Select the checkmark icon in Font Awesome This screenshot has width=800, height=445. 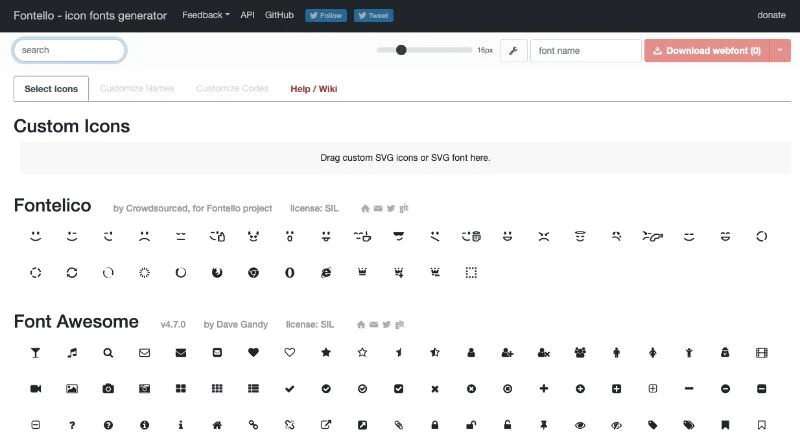(x=289, y=389)
